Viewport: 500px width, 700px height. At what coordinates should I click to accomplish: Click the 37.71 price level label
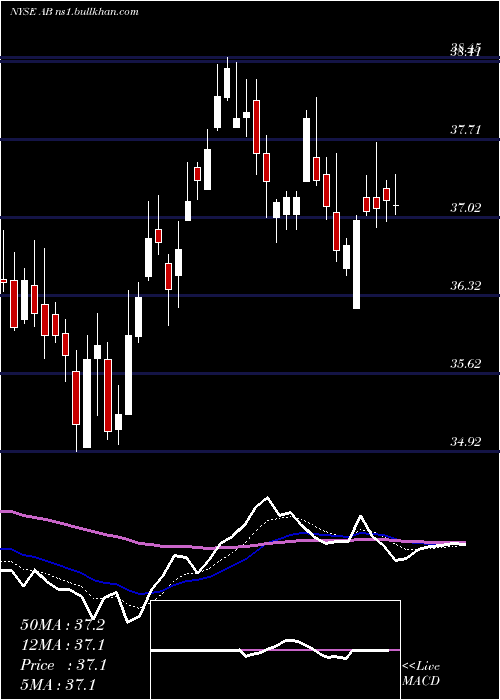tap(466, 130)
